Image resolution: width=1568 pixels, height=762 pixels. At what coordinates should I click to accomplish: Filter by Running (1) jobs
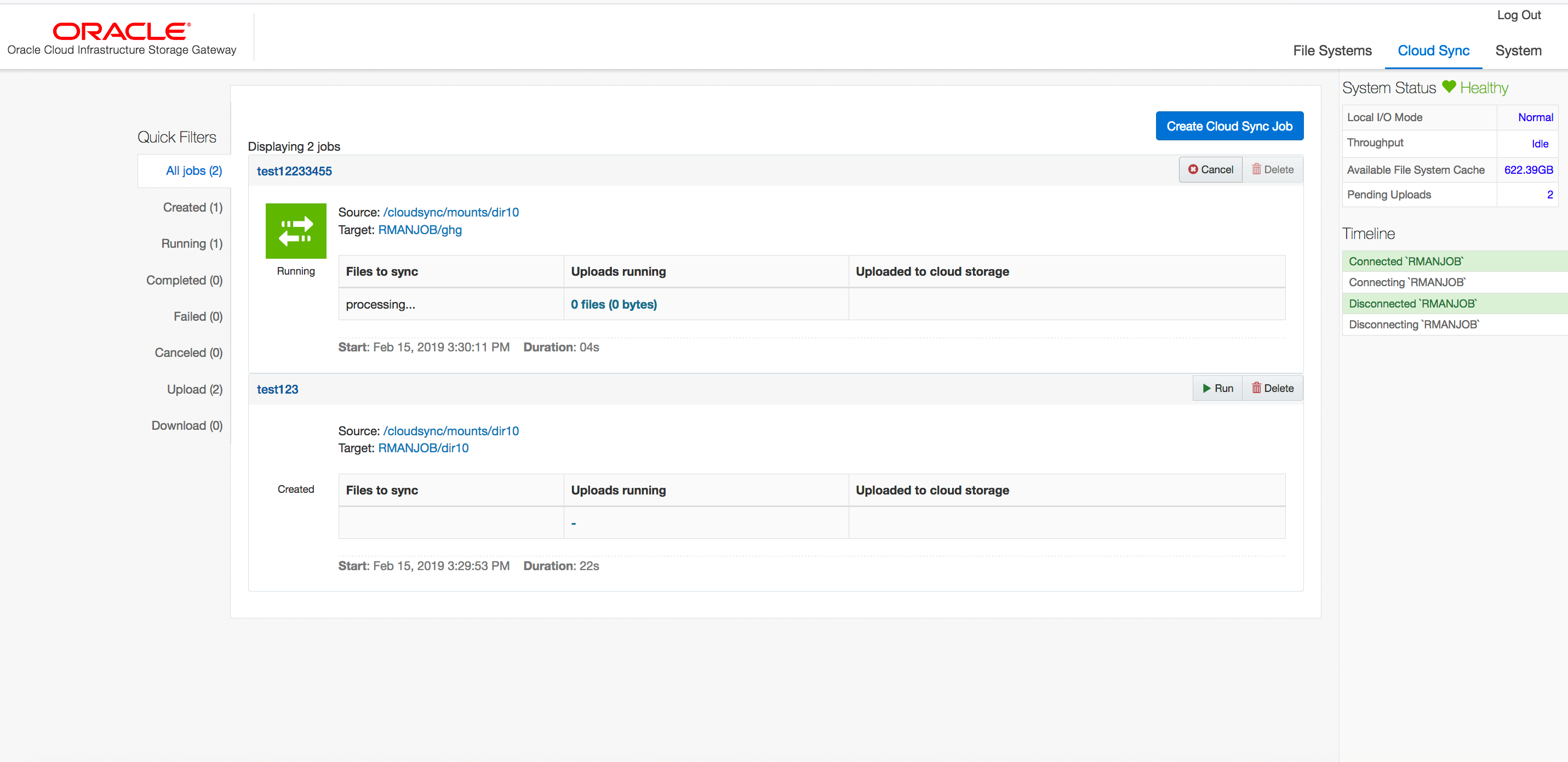click(x=192, y=243)
